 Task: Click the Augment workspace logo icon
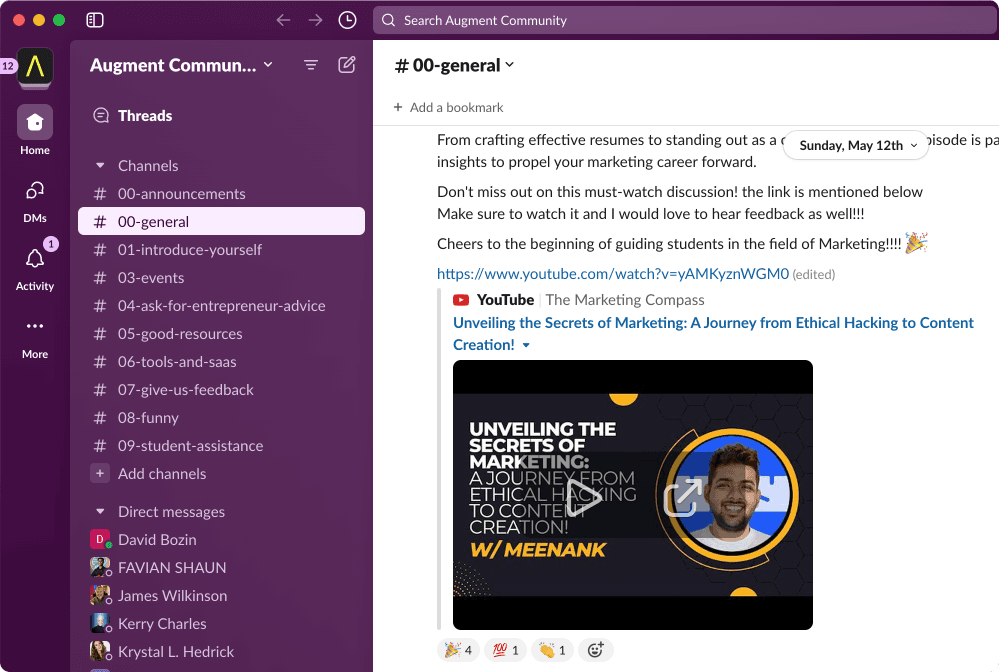tap(35, 66)
